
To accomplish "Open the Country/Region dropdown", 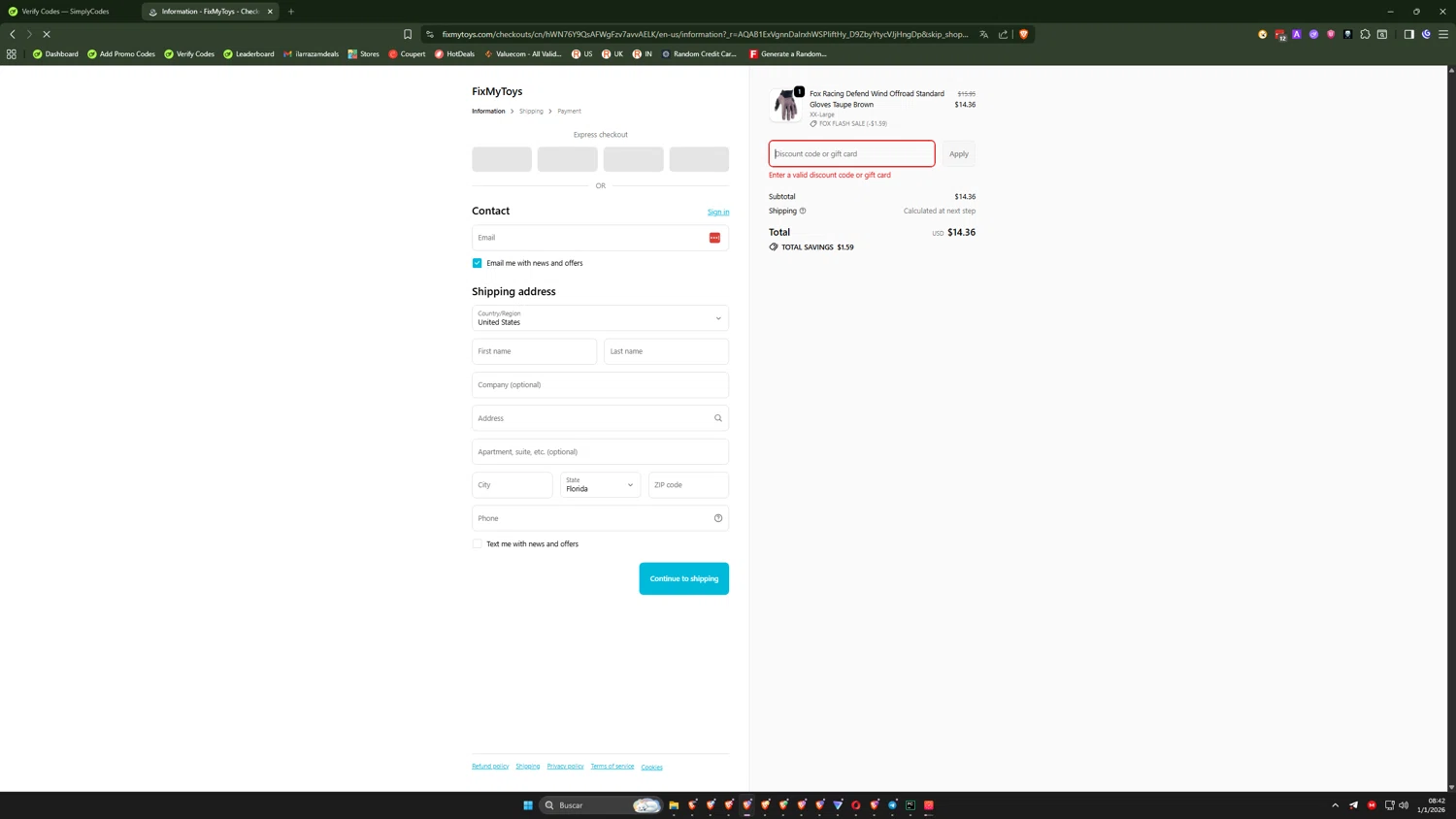I will pos(600,318).
